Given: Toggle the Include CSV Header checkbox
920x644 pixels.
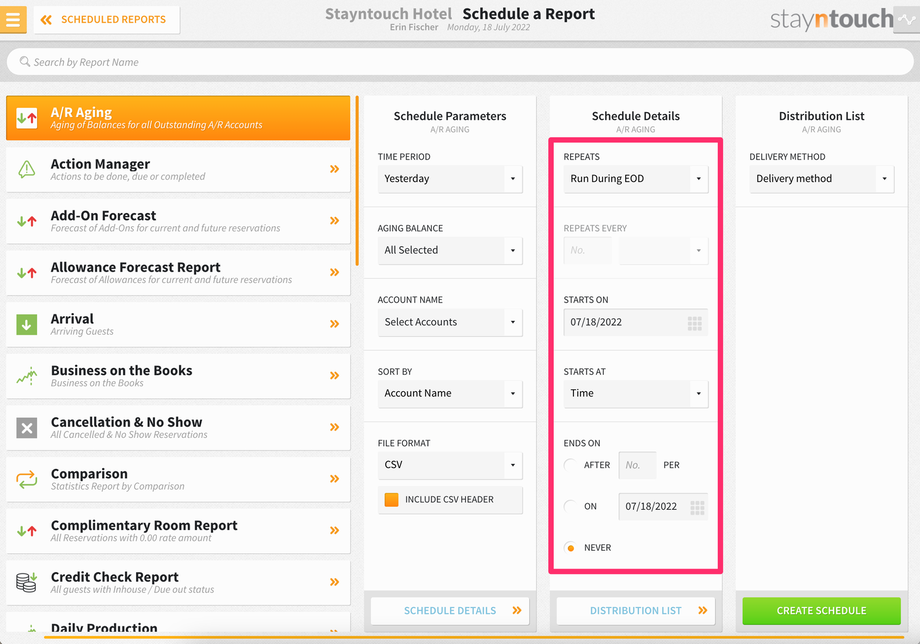Looking at the screenshot, I should [391, 500].
